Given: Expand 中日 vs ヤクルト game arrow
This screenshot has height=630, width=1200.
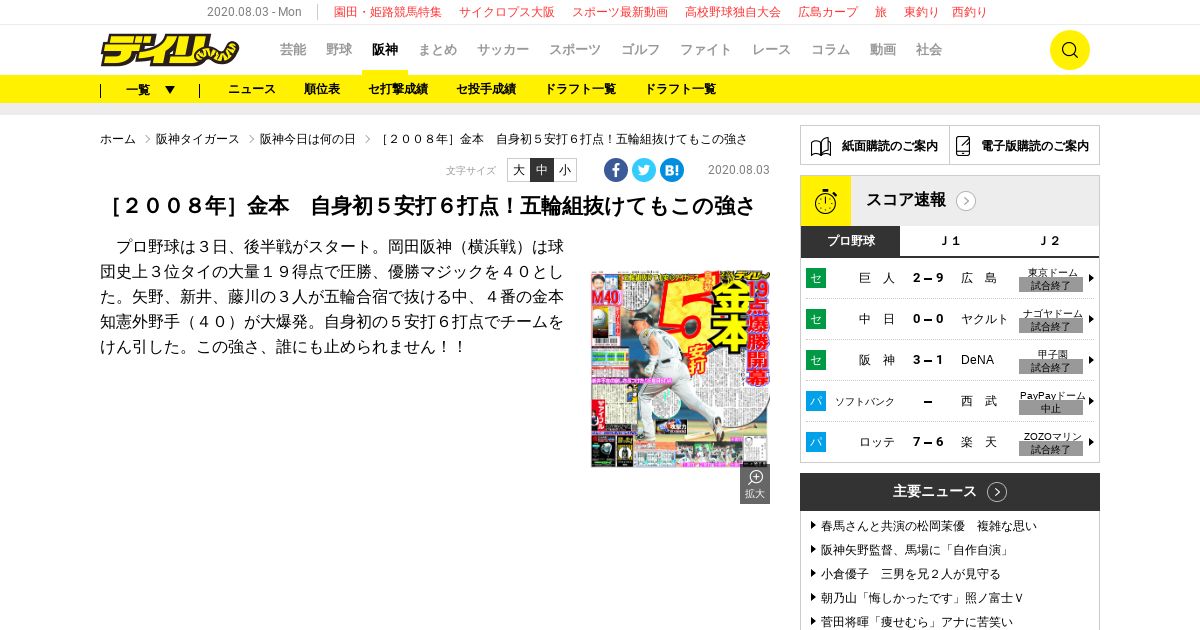Looking at the screenshot, I should click(1091, 319).
